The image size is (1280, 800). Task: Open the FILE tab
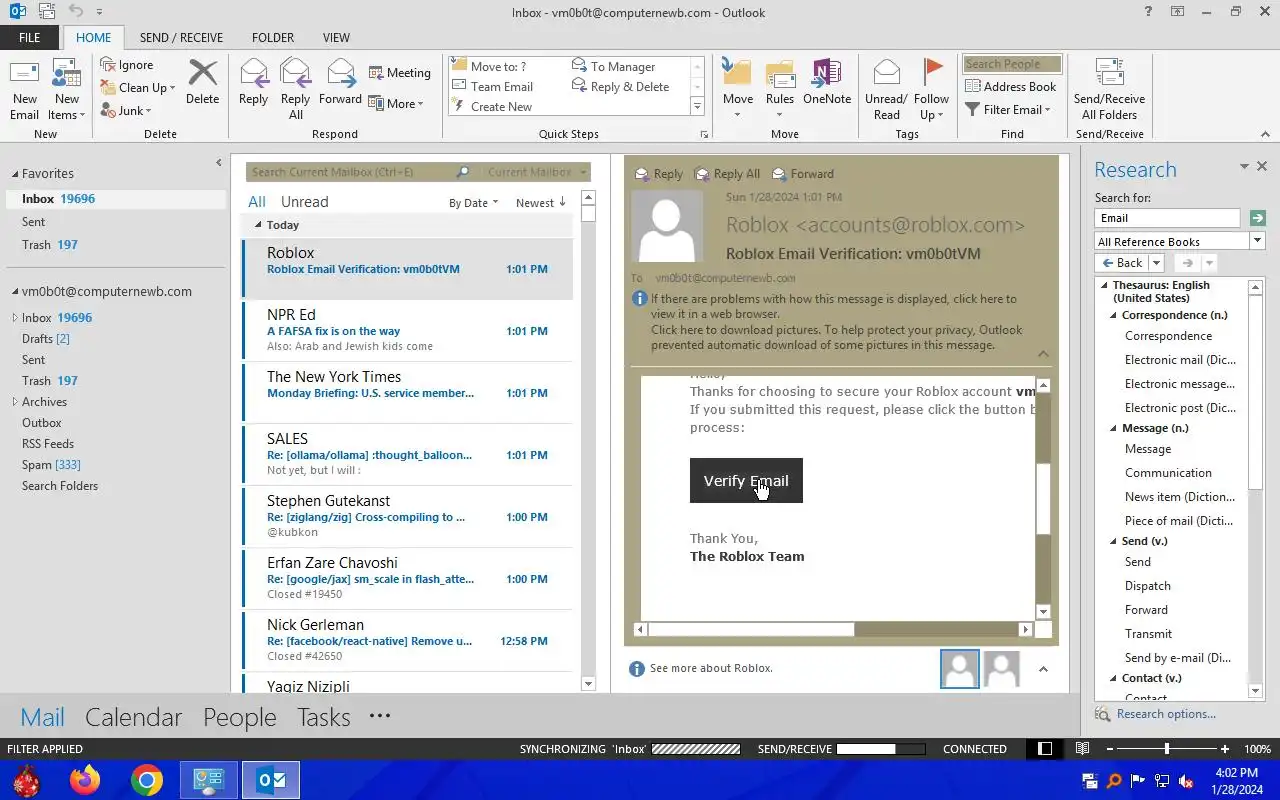30,38
